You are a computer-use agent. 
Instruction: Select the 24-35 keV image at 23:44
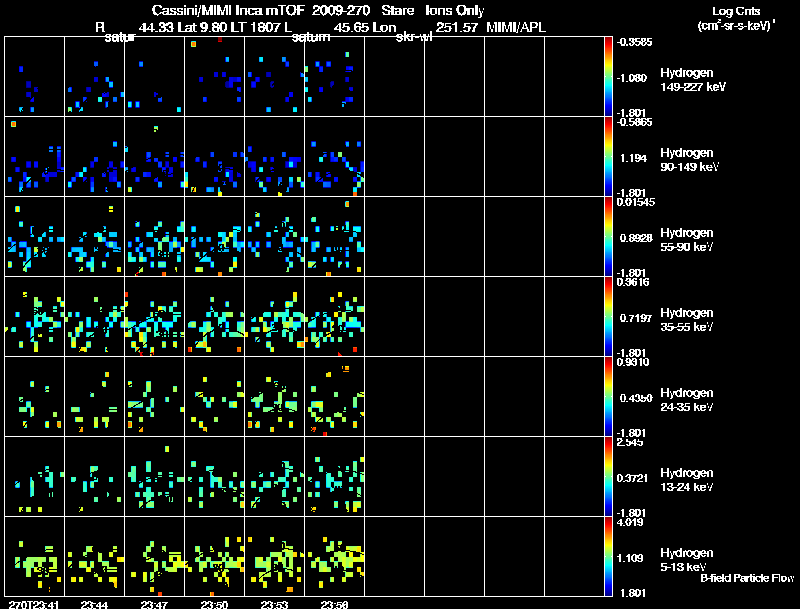click(94, 397)
